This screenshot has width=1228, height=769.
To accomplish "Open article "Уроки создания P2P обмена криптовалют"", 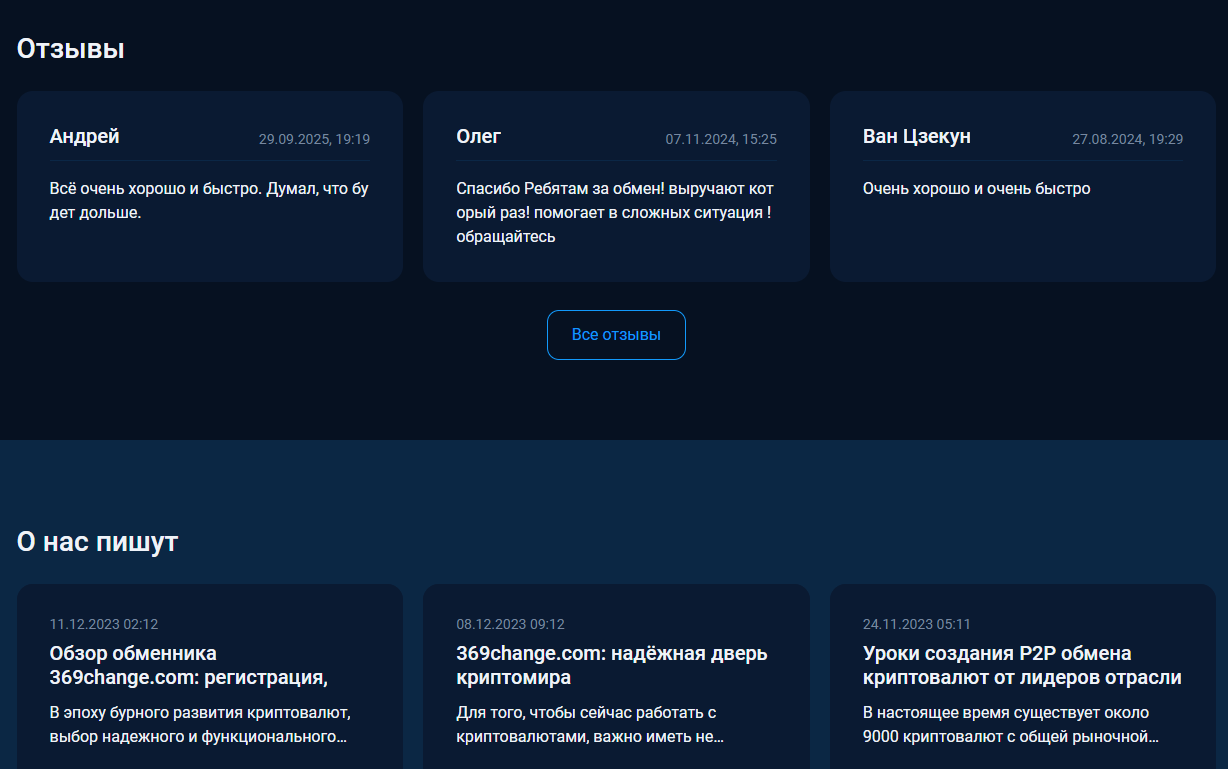I will [x=1022, y=666].
